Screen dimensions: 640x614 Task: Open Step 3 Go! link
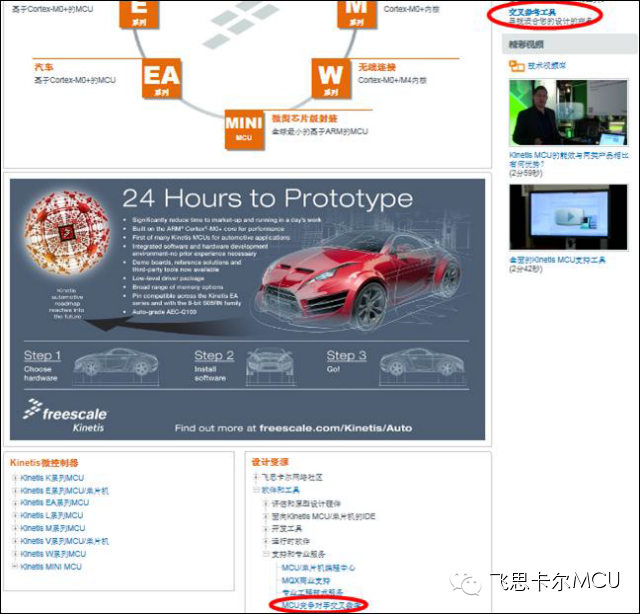coord(346,361)
